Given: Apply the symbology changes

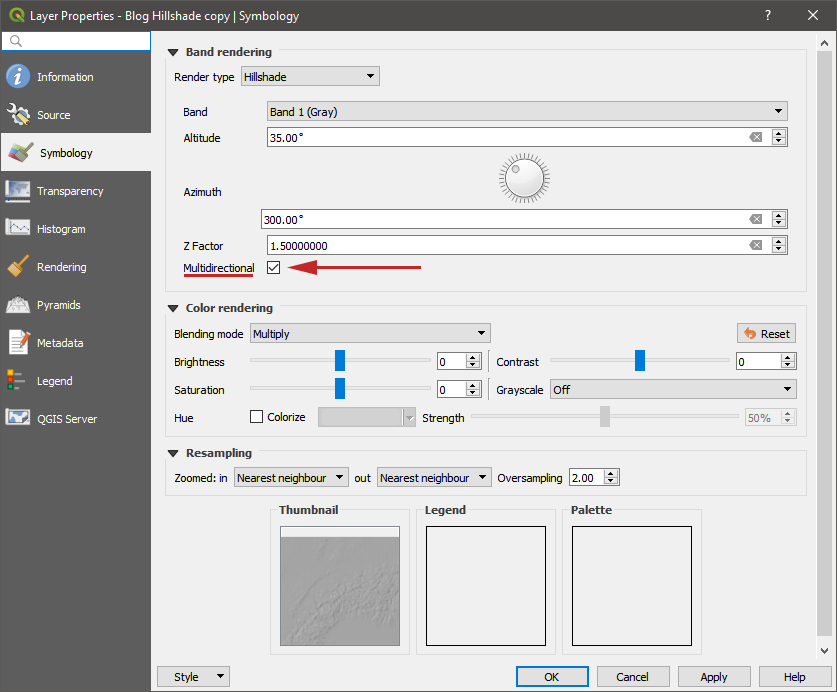Looking at the screenshot, I should 714,676.
